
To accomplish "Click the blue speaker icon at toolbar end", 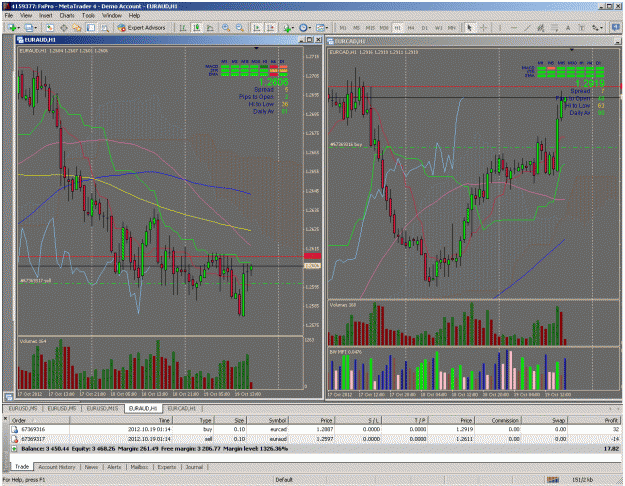I will 614,28.
